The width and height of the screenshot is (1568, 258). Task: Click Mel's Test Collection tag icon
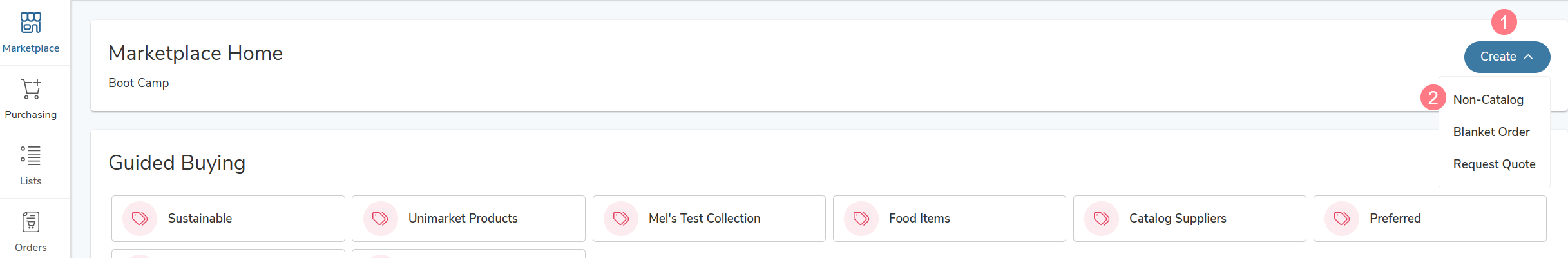coord(621,219)
